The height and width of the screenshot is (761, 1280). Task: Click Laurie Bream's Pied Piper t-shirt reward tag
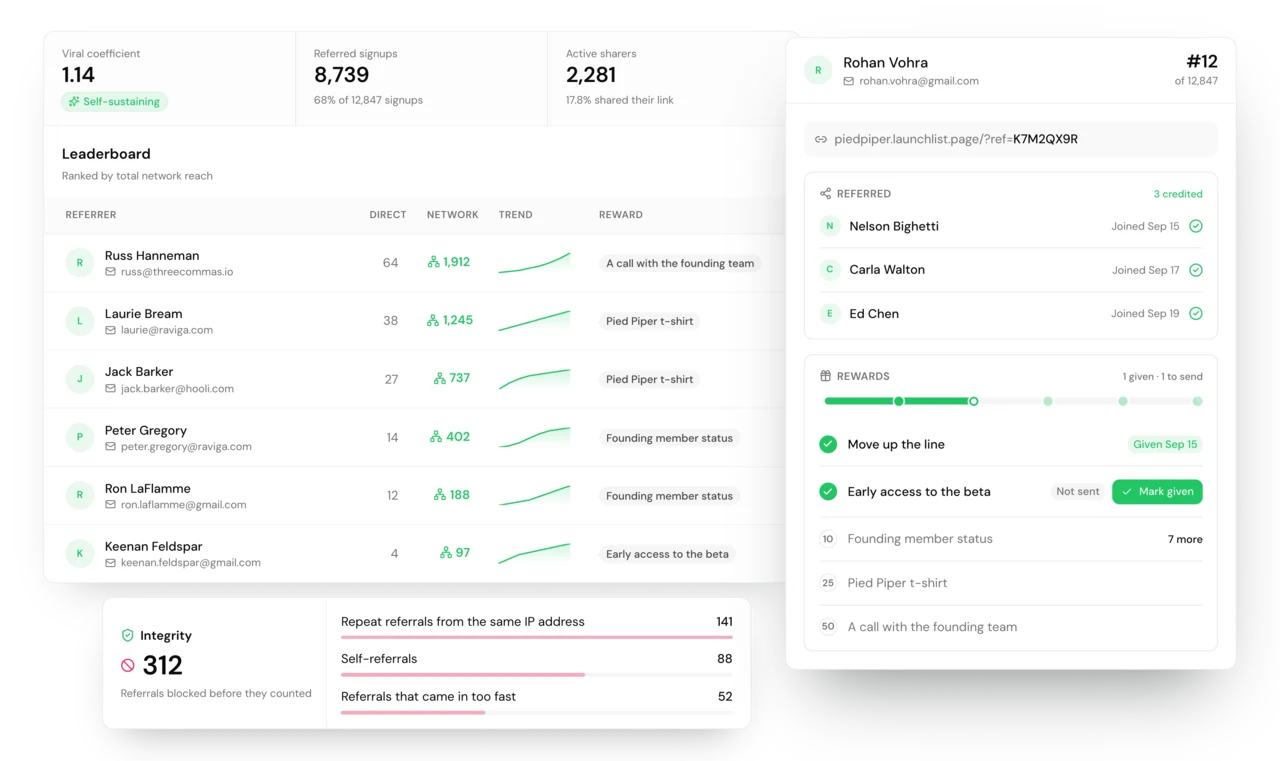coord(649,322)
